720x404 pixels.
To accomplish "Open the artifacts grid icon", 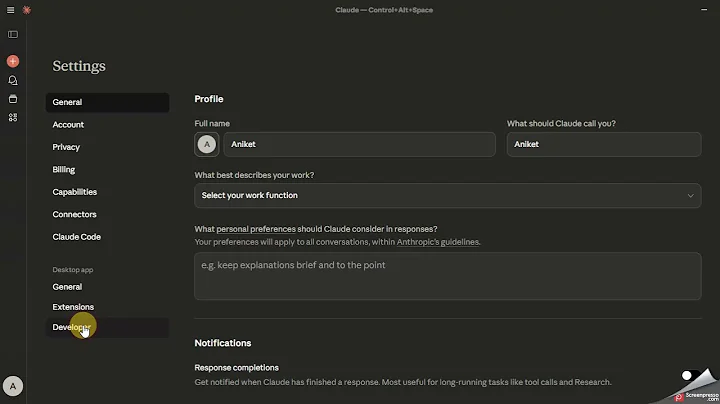I will pos(13,118).
